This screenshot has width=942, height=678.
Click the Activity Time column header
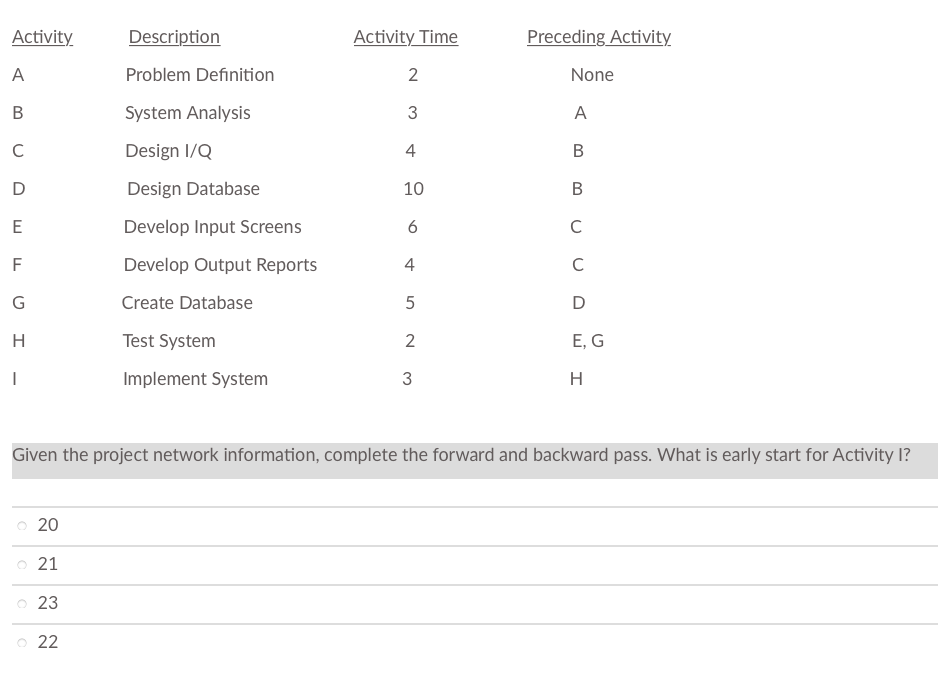point(405,37)
